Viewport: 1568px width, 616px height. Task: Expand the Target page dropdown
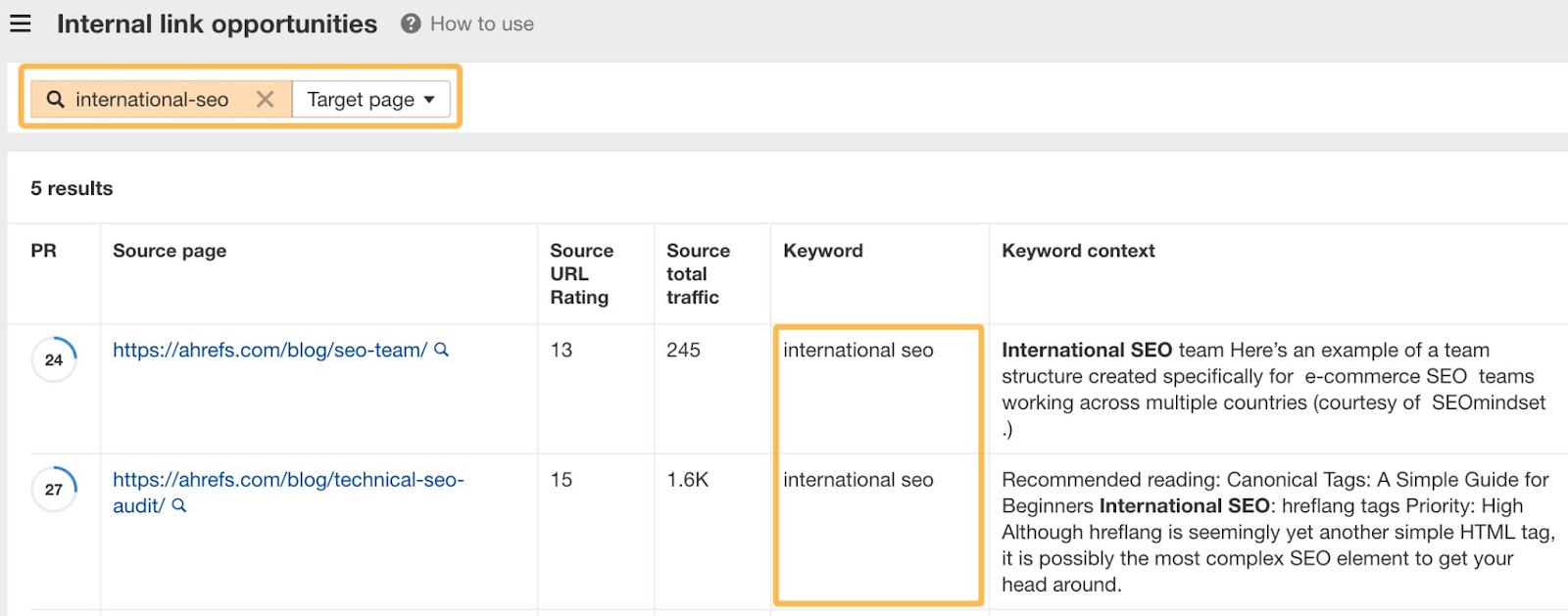(x=370, y=99)
